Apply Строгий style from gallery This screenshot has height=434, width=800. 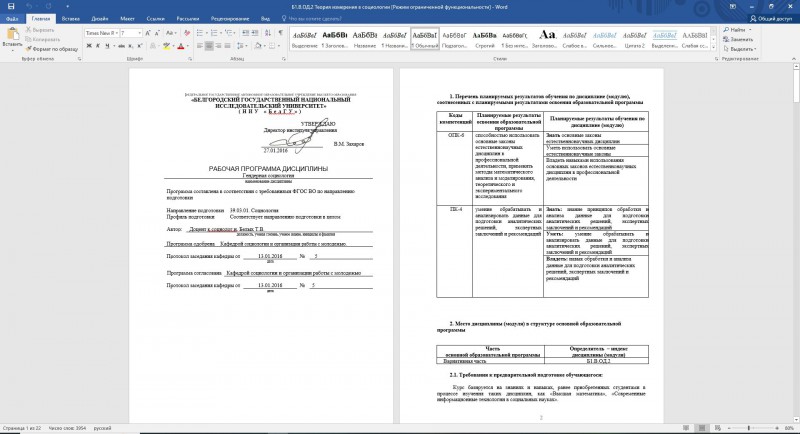click(484, 39)
